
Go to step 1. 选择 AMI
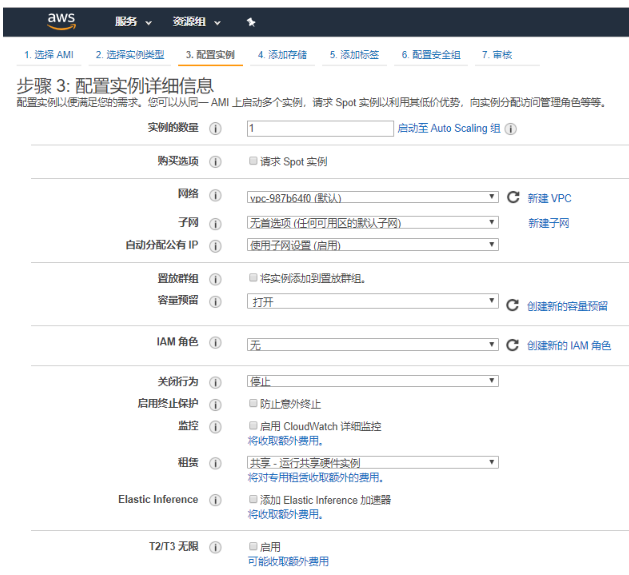tap(49, 55)
